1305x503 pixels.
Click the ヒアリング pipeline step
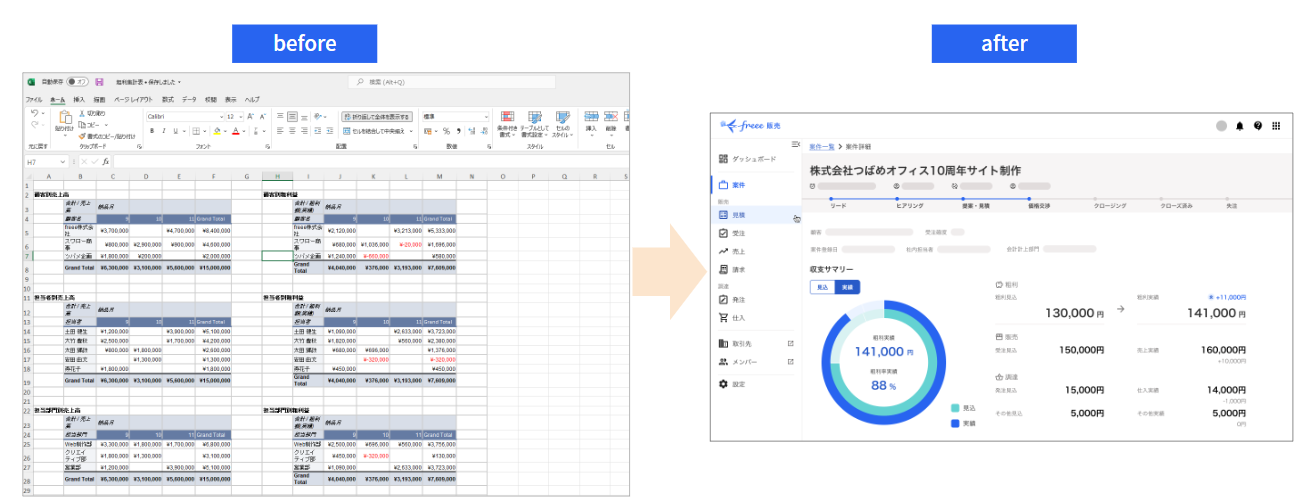[x=909, y=204]
